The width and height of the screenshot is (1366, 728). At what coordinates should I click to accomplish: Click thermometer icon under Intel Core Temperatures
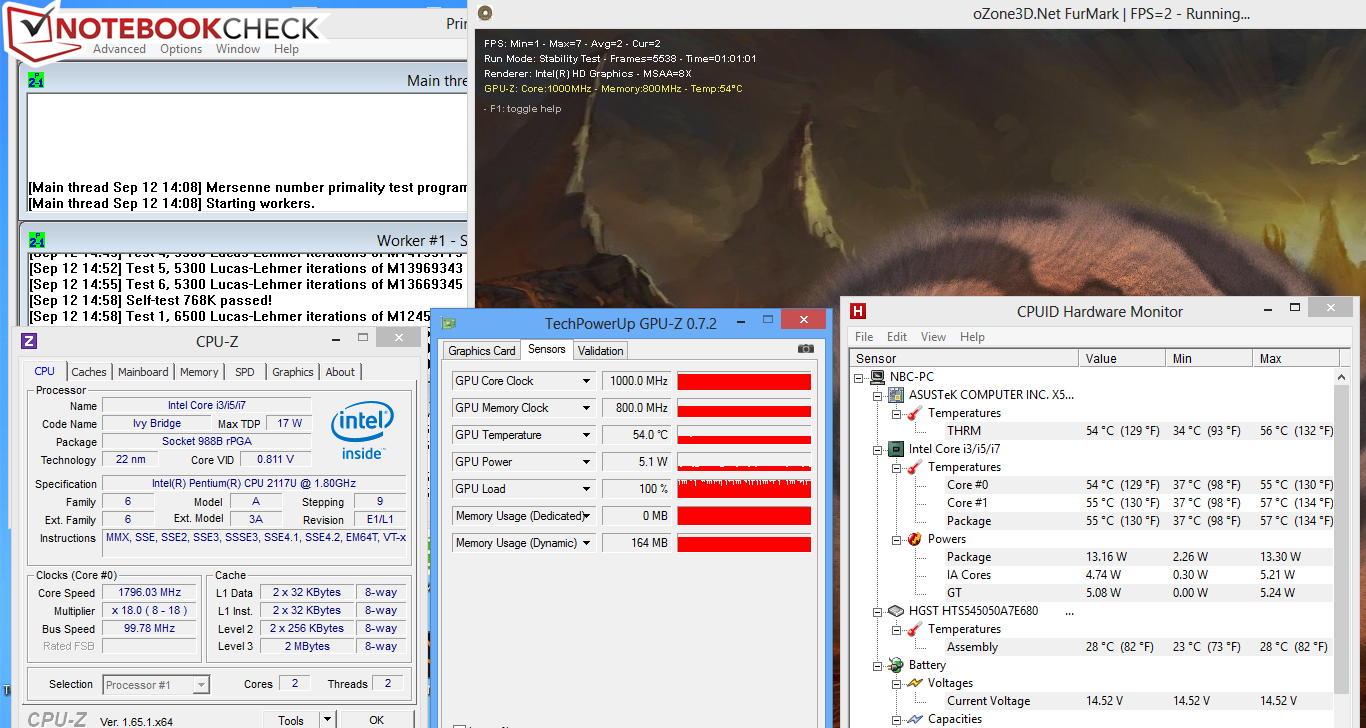click(915, 467)
